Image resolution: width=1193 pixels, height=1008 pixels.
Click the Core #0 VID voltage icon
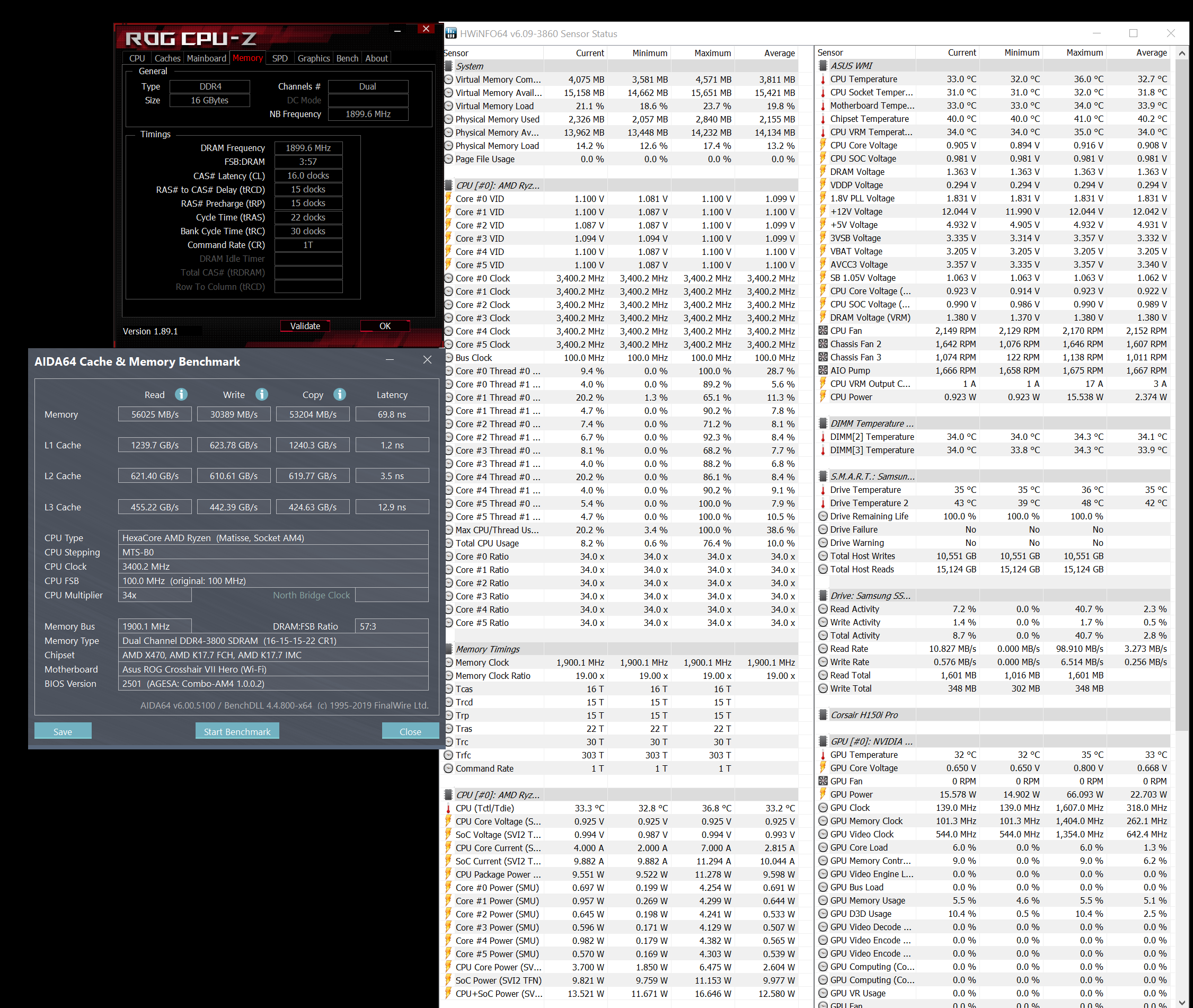coord(449,199)
